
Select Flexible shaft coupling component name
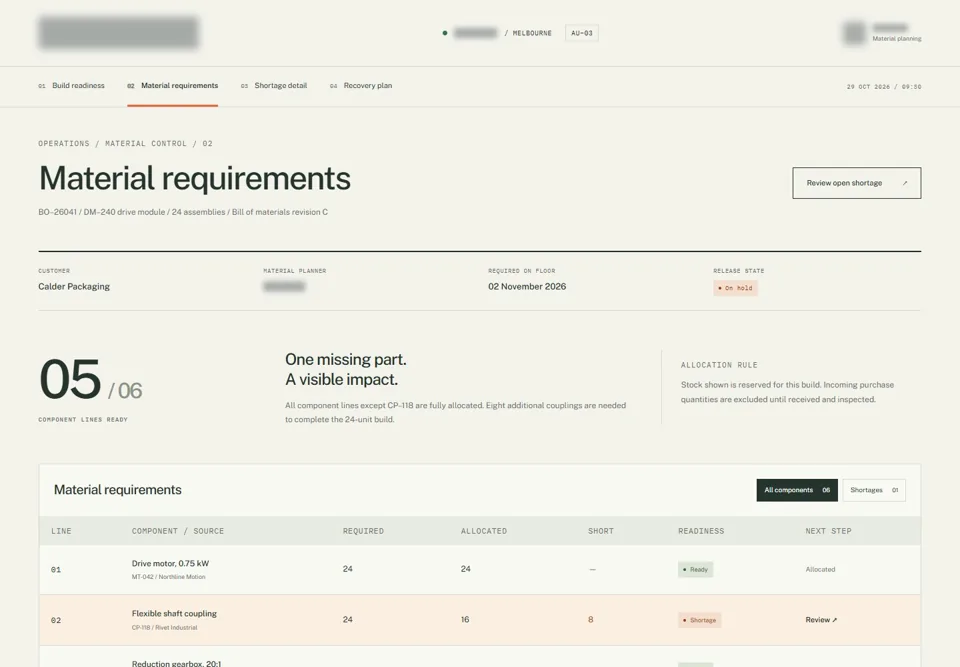coord(174,614)
